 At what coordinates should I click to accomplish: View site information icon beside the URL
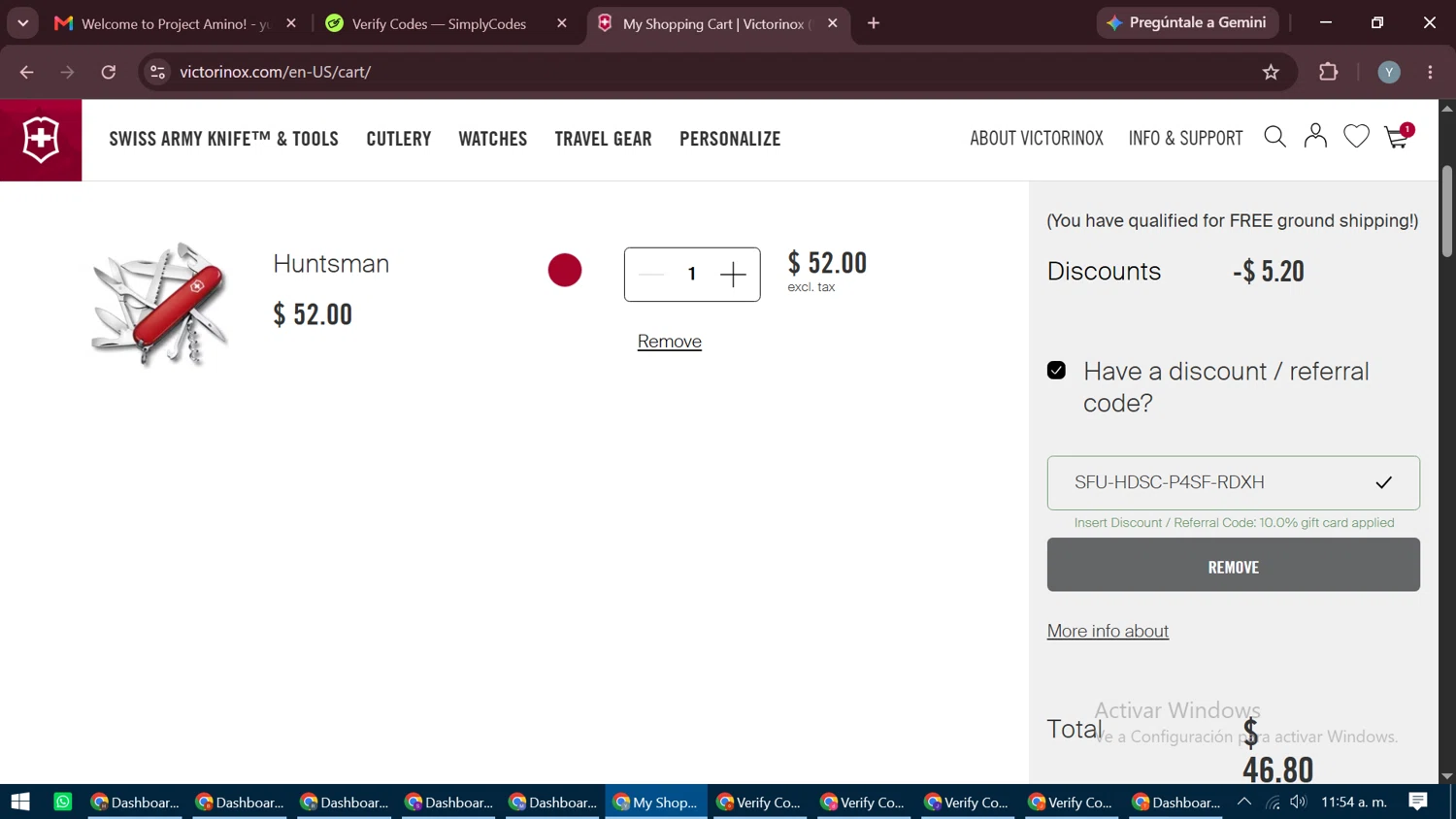(157, 72)
